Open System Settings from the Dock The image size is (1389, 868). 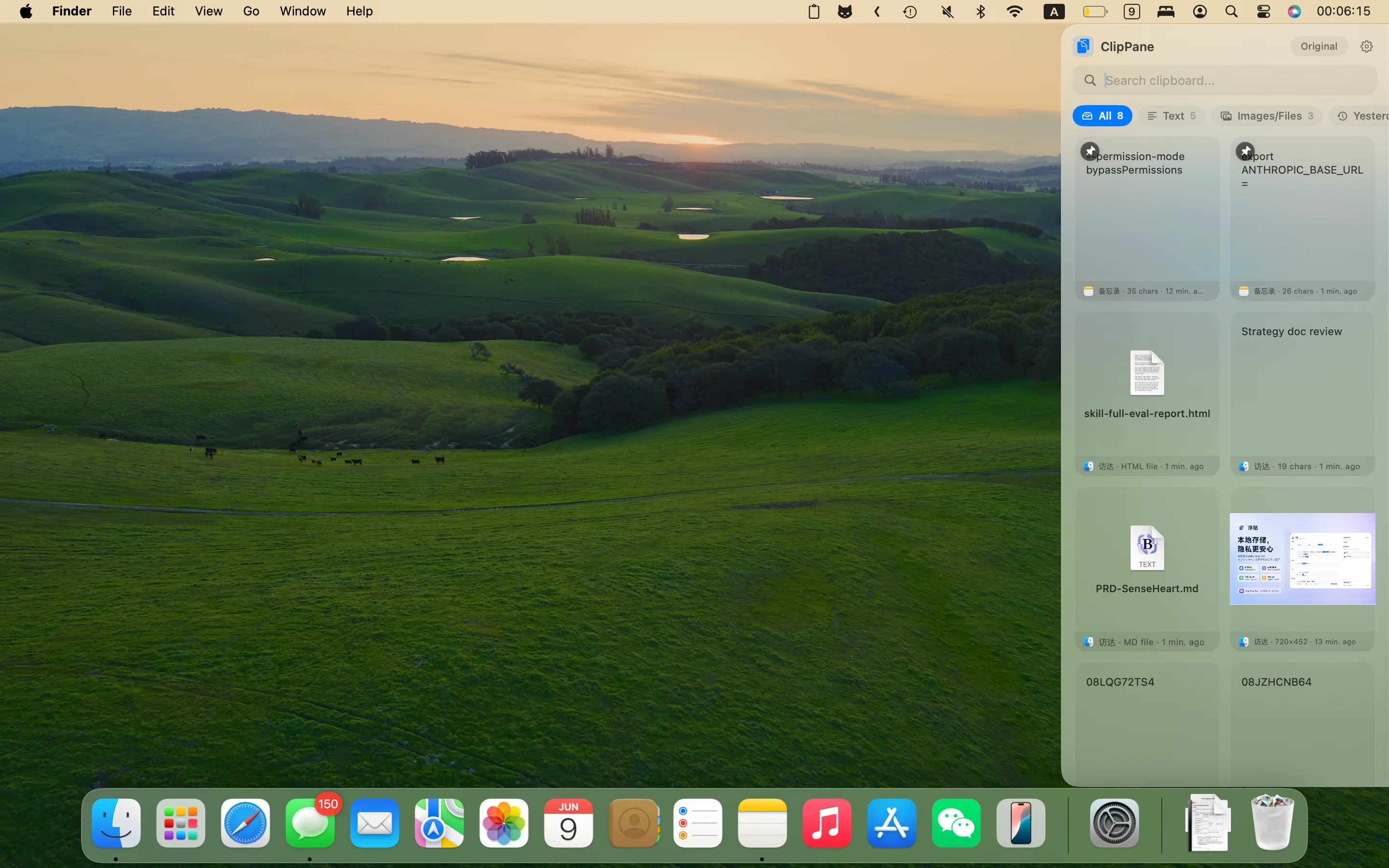(x=1114, y=823)
